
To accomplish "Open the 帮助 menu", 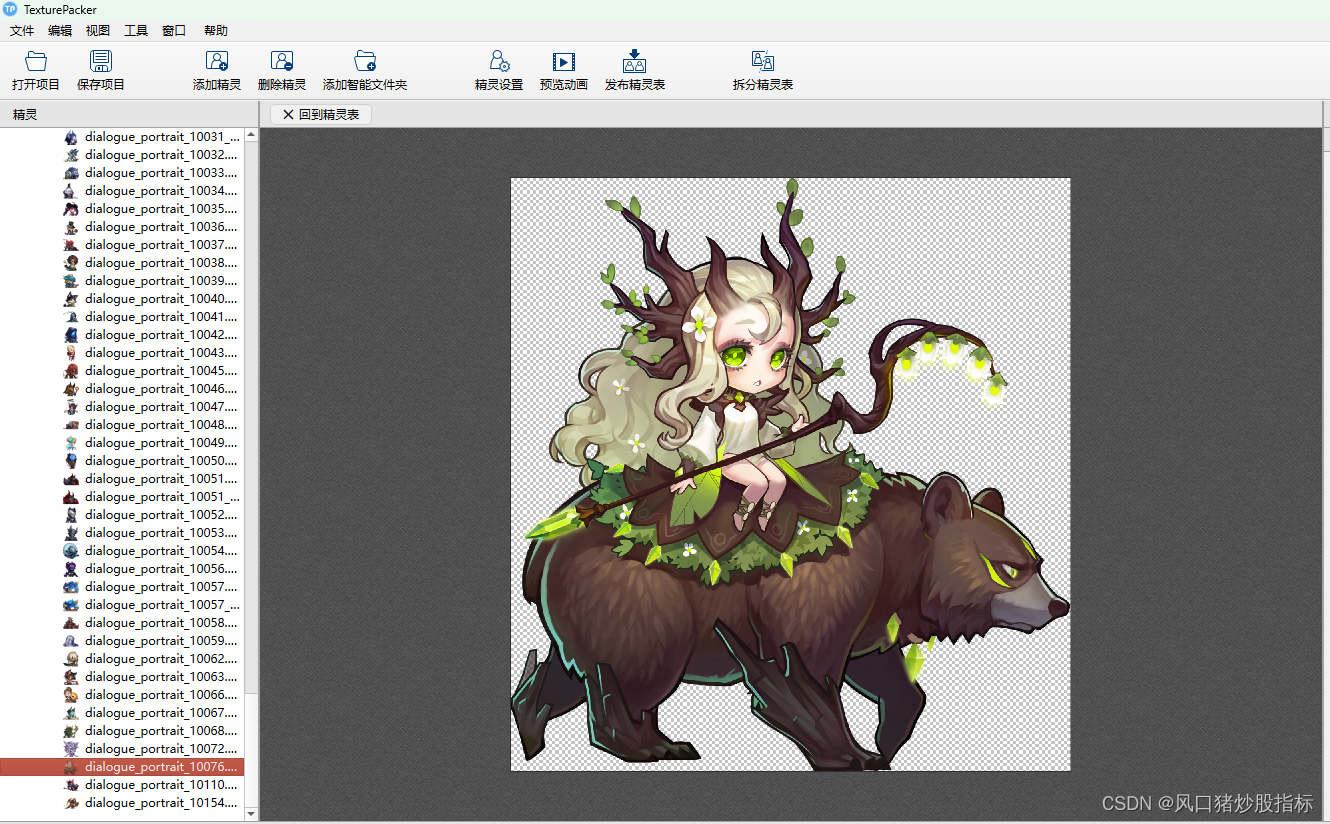I will 216,31.
